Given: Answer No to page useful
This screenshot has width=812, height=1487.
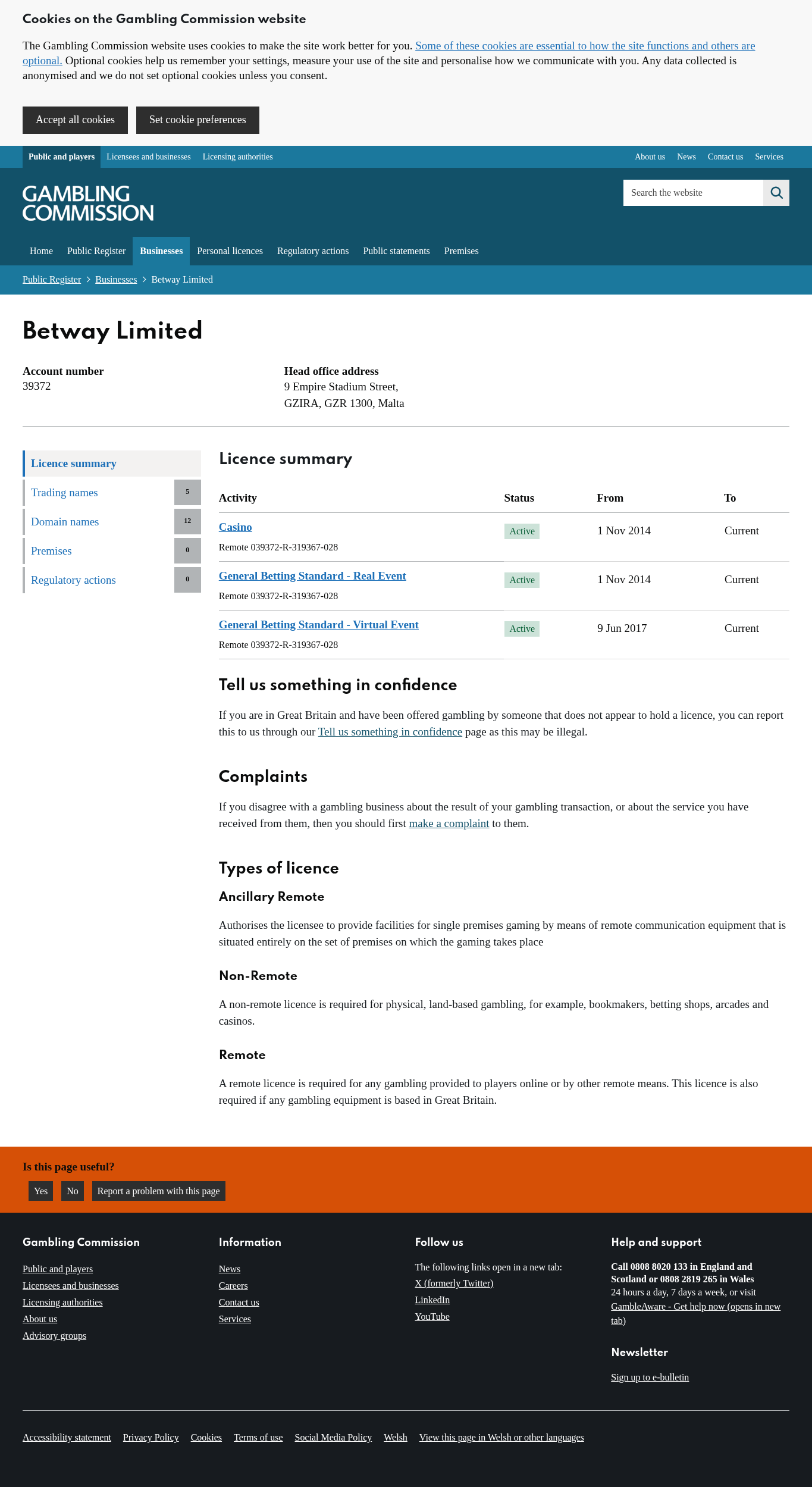Looking at the screenshot, I should point(73,1191).
